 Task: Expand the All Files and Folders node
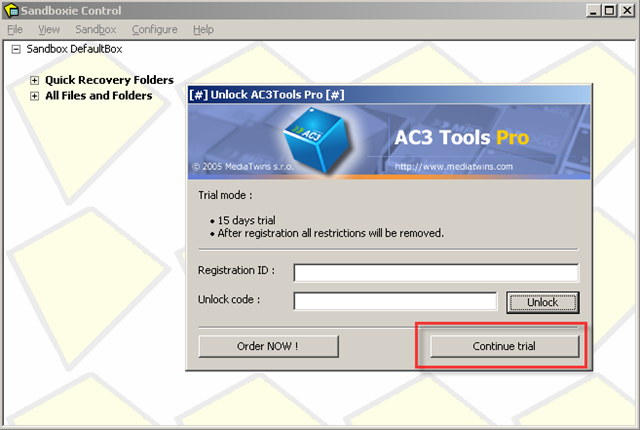pos(34,96)
